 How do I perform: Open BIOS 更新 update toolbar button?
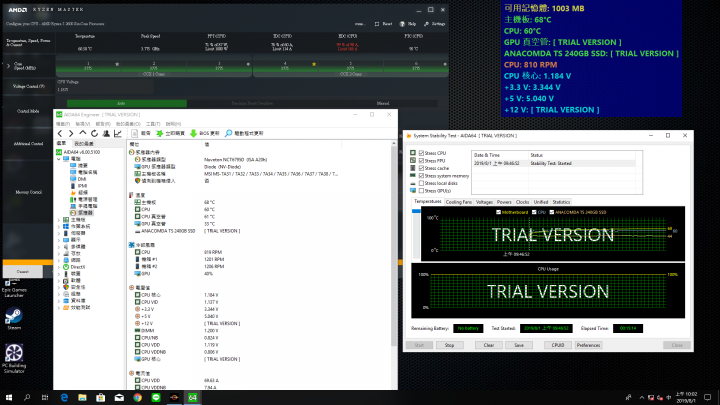click(205, 133)
